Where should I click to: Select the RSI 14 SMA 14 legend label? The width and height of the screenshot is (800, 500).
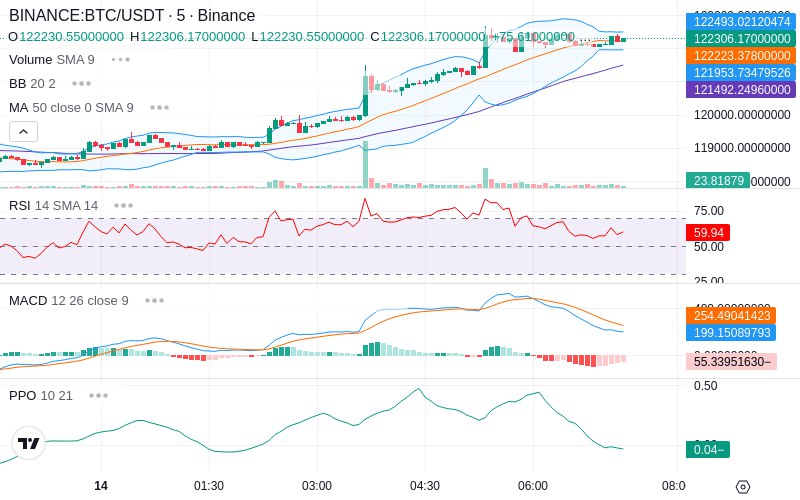[54, 206]
